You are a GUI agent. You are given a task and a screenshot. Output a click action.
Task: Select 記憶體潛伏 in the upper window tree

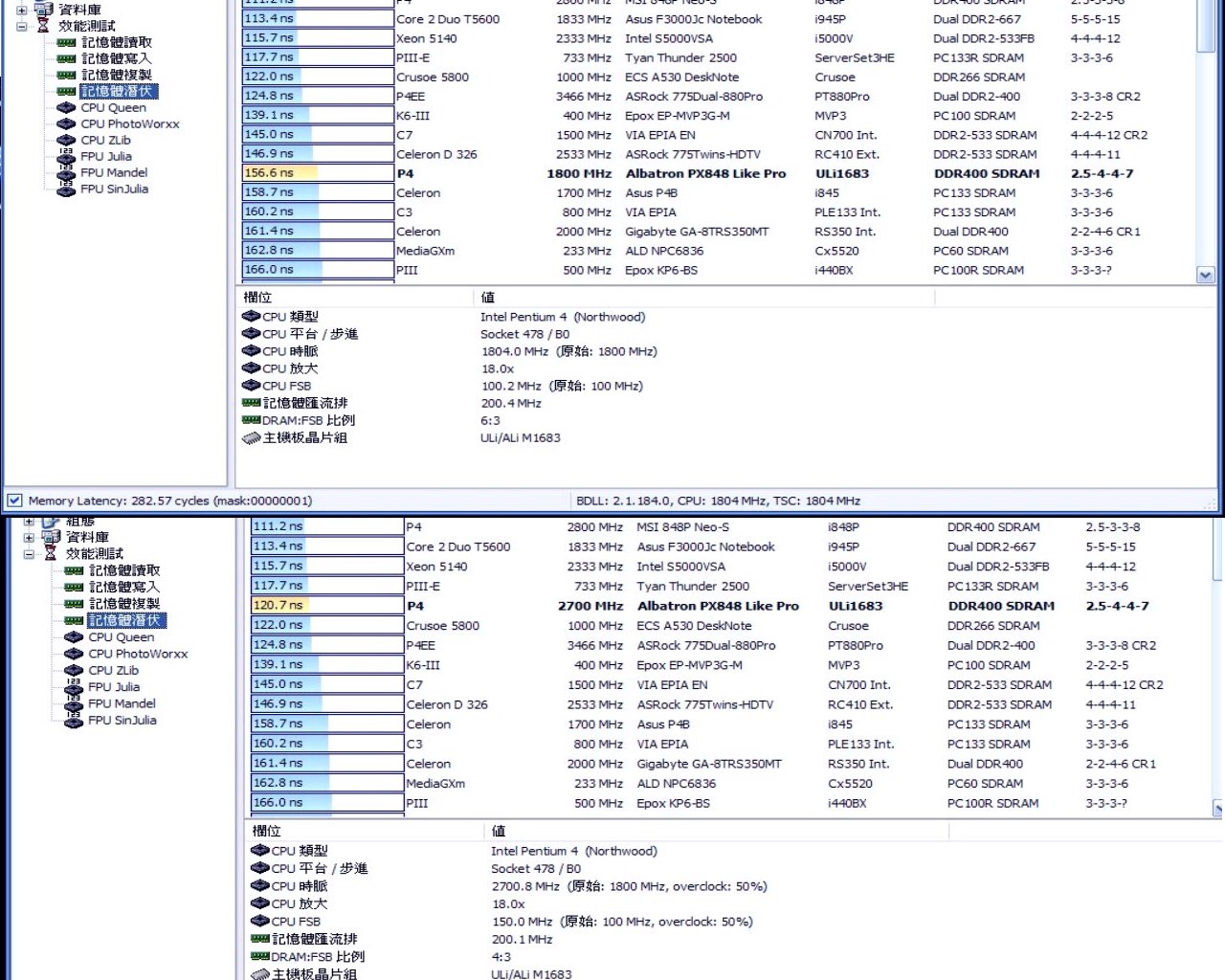[119, 91]
